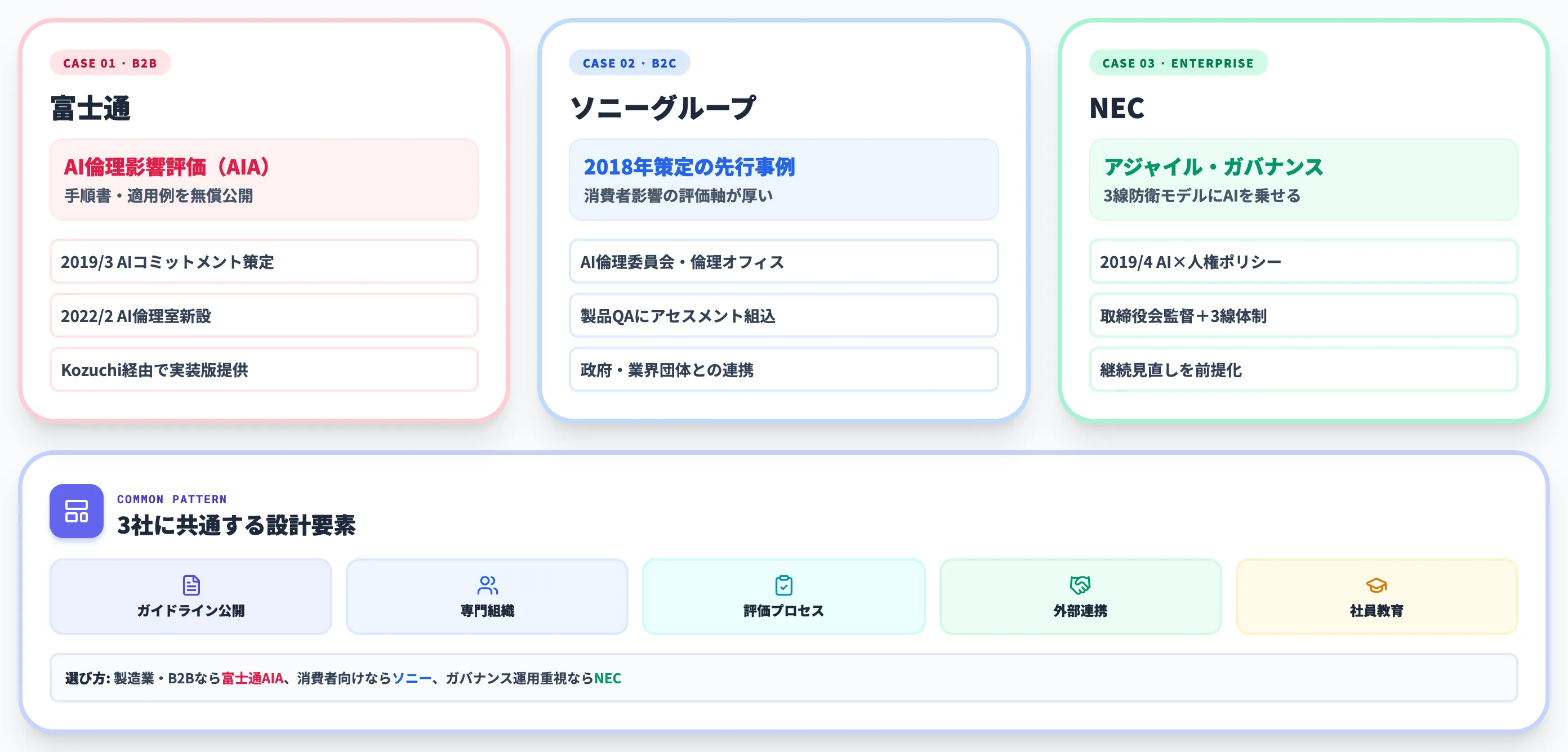Select the 2019/4 AI×人権ポリシー row
The width and height of the screenshot is (1568, 752).
pyautogui.click(x=1303, y=262)
